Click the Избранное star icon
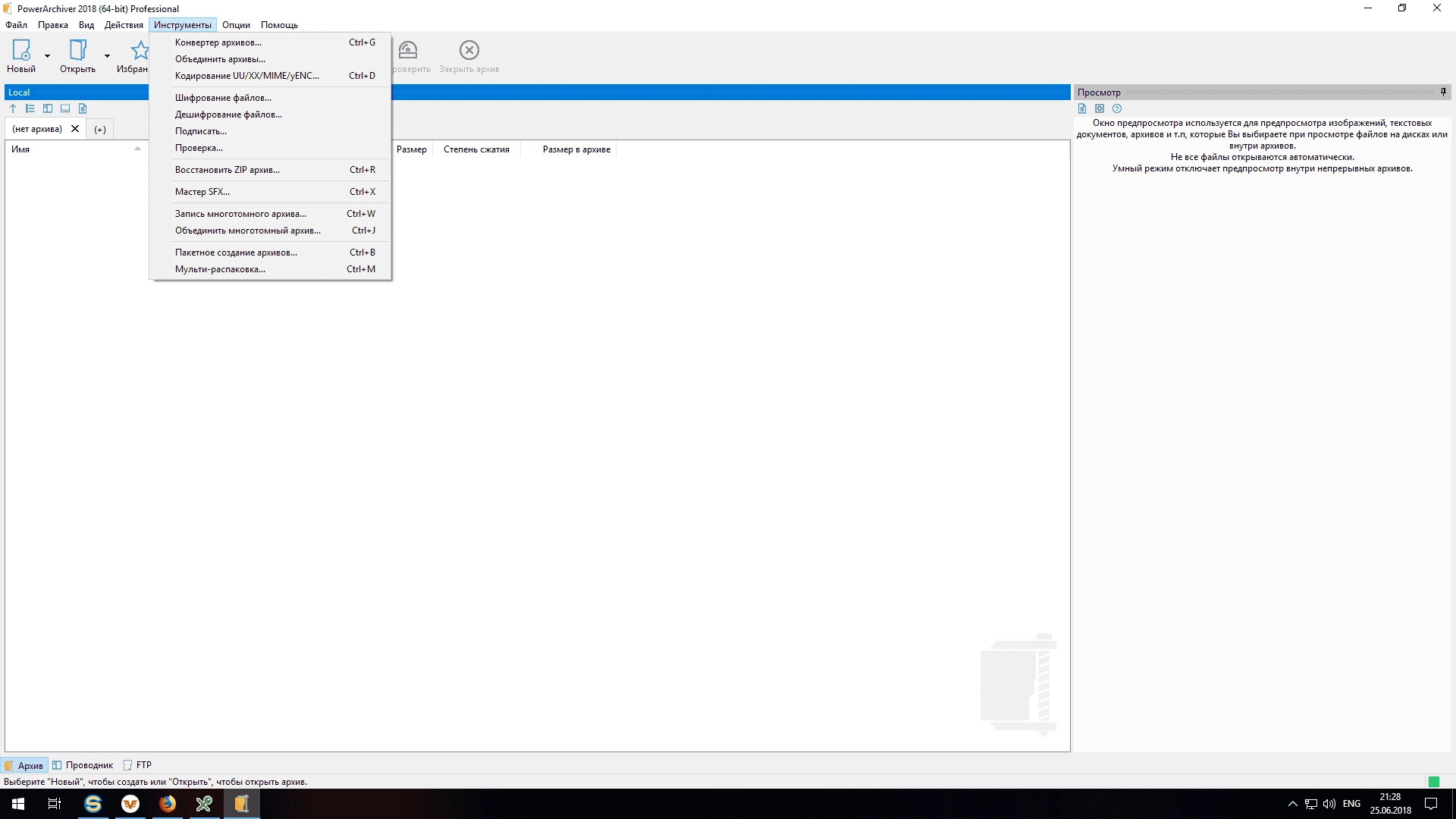This screenshot has width=1456, height=819. (140, 50)
